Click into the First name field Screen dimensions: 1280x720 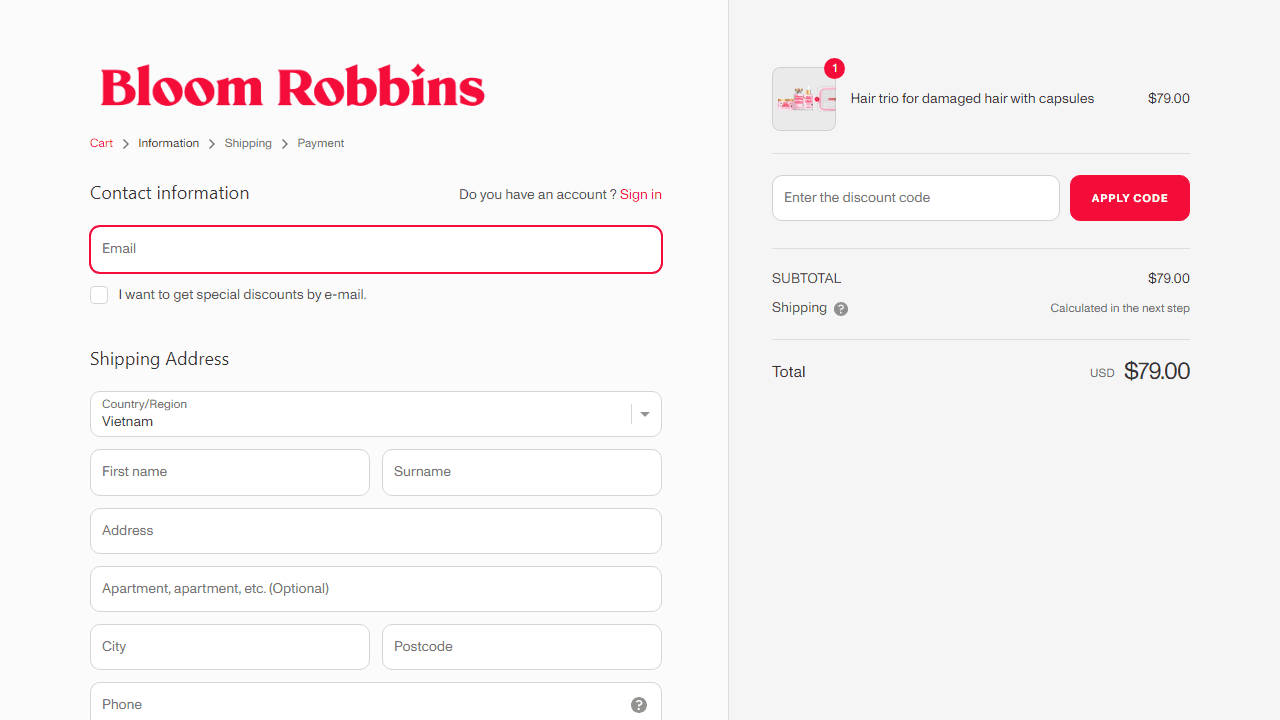point(230,472)
